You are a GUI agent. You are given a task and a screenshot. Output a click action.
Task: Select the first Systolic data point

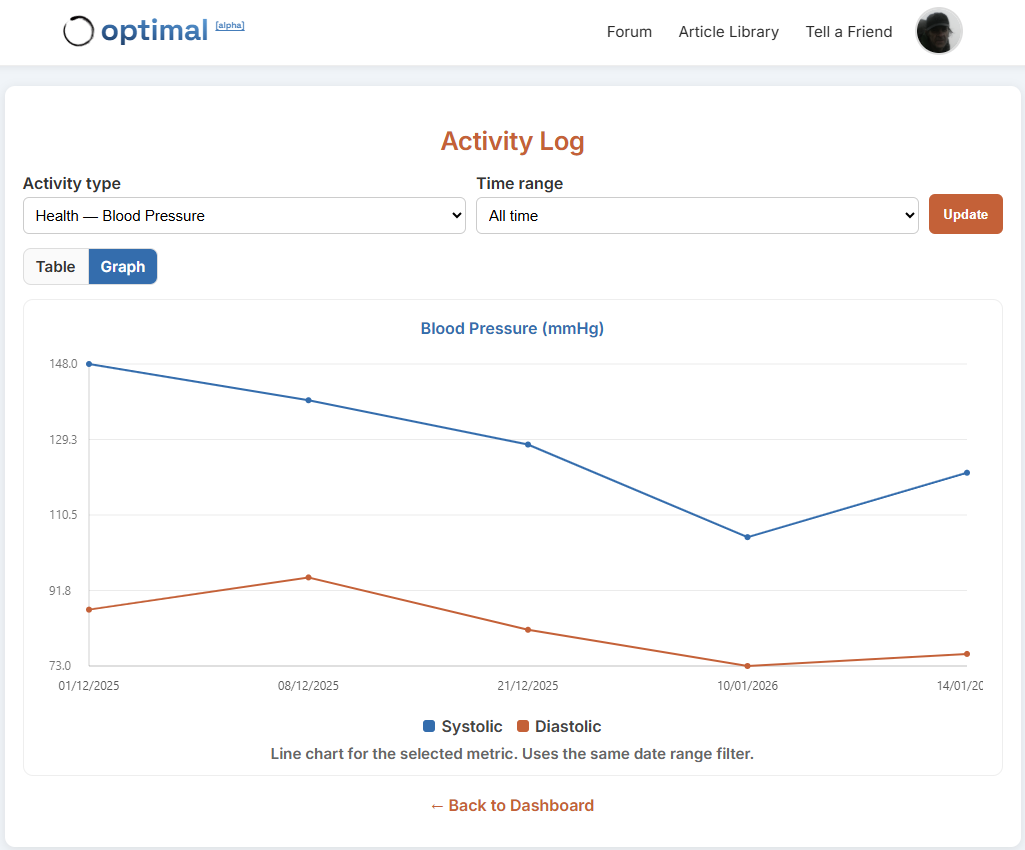tap(89, 364)
